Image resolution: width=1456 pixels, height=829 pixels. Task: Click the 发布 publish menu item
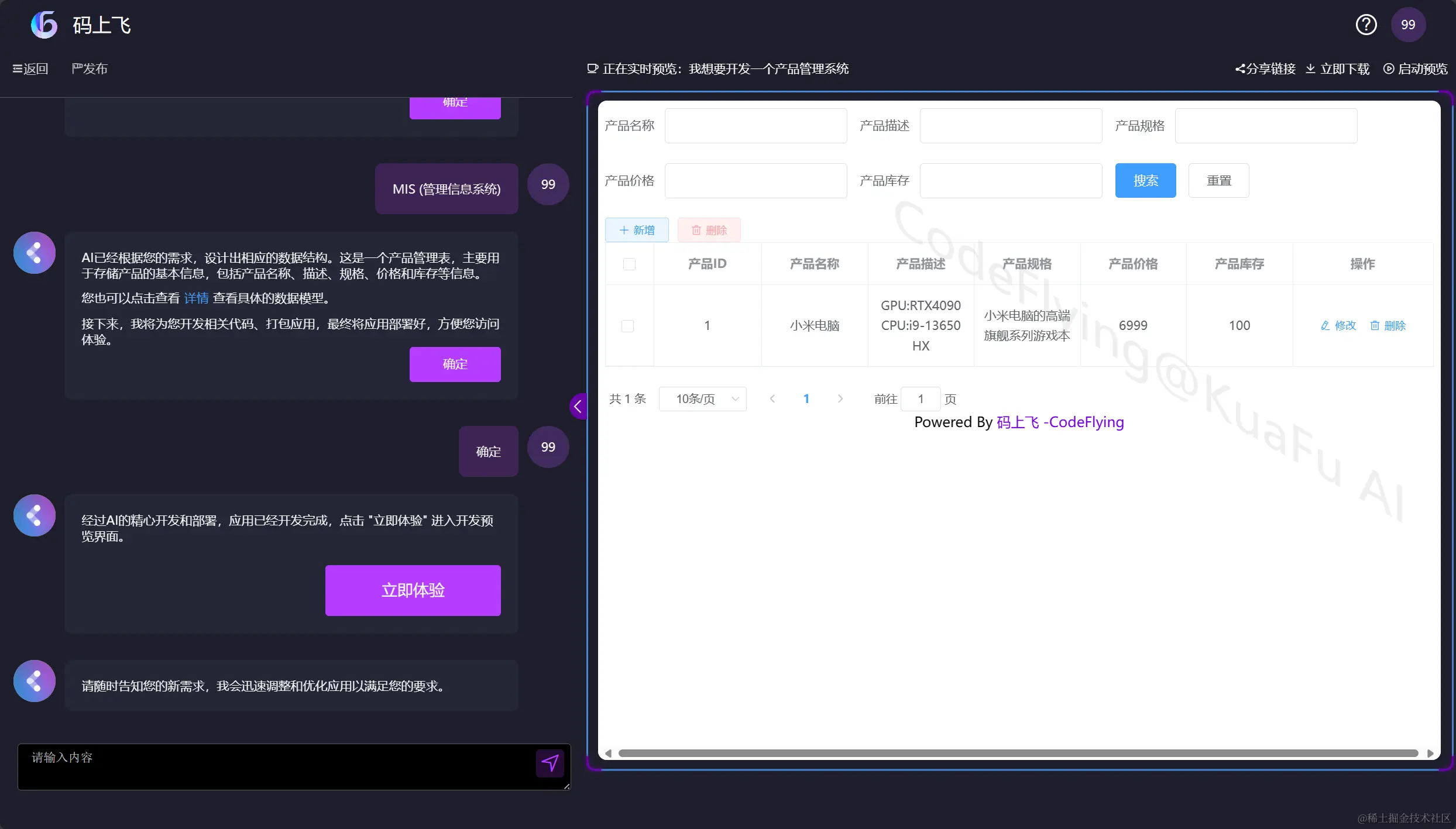90,69
